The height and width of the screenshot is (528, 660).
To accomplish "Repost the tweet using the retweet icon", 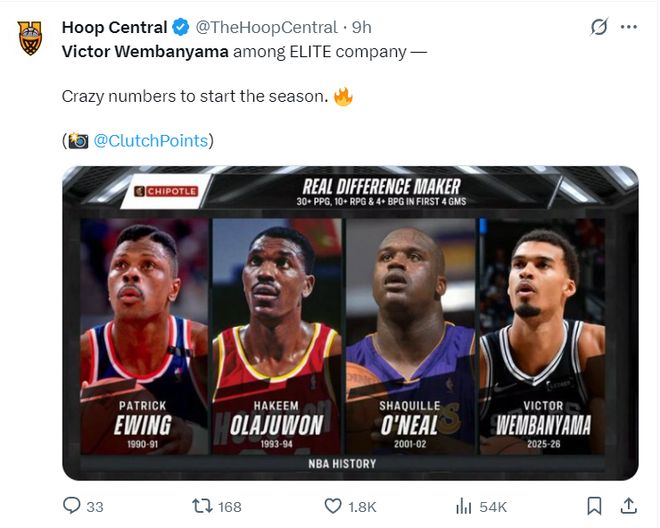I will (x=201, y=506).
